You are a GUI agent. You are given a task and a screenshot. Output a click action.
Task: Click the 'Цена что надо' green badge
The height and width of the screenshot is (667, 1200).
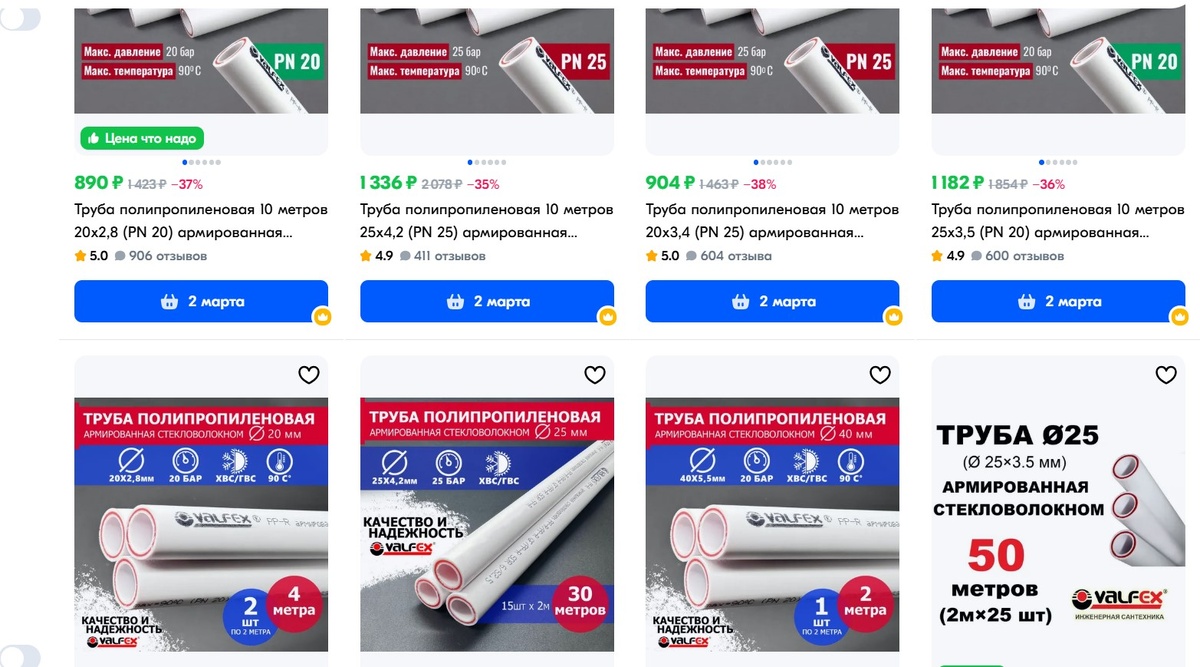click(141, 138)
